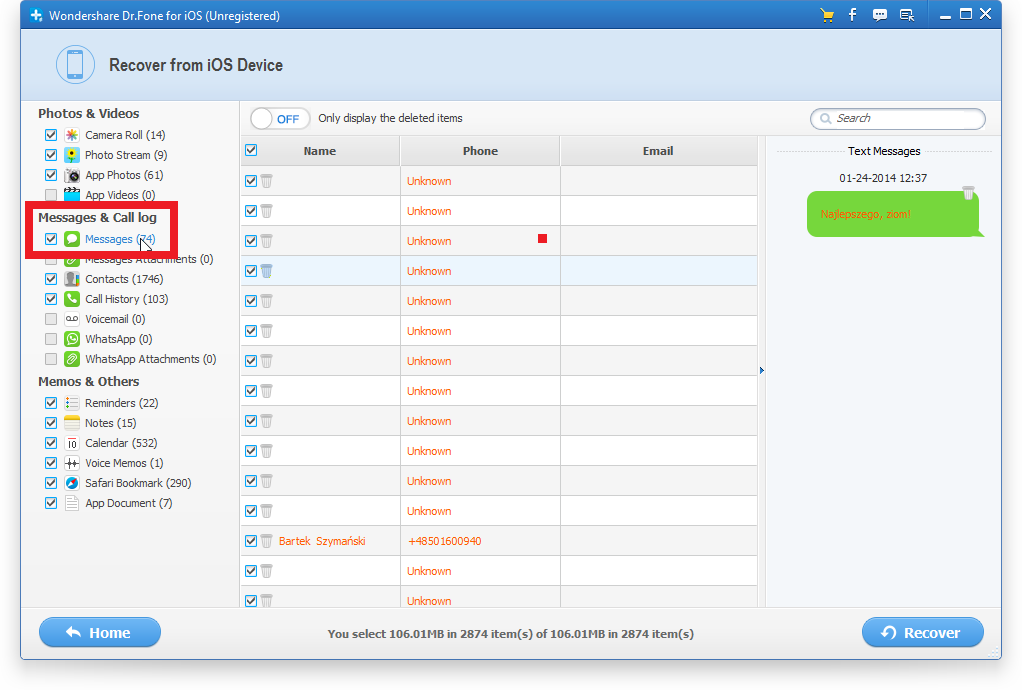This screenshot has height=690, width=1022.
Task: Check the Voicemail checkbox
Action: tap(51, 319)
